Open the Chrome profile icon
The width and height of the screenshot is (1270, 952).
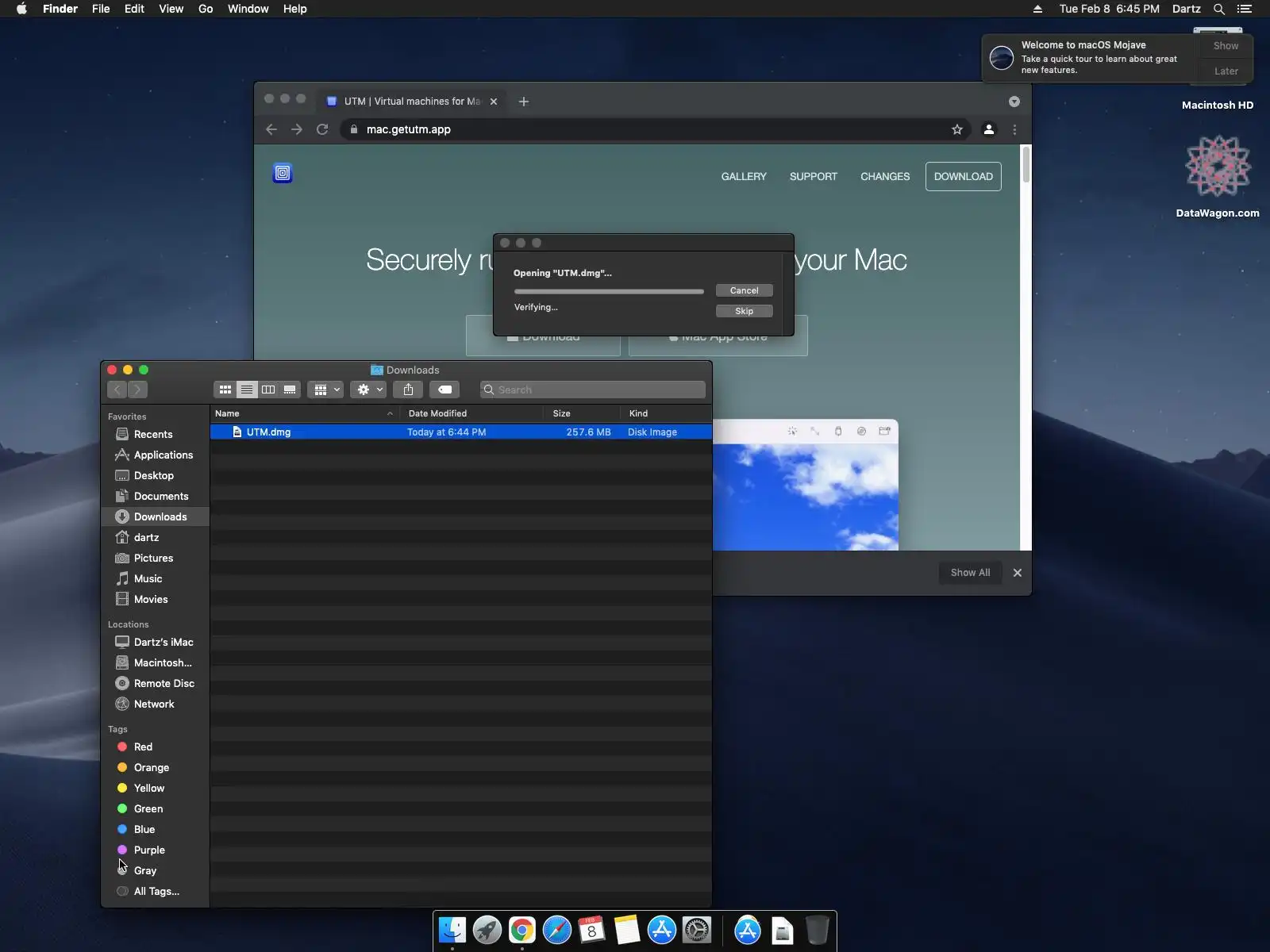pos(989,129)
